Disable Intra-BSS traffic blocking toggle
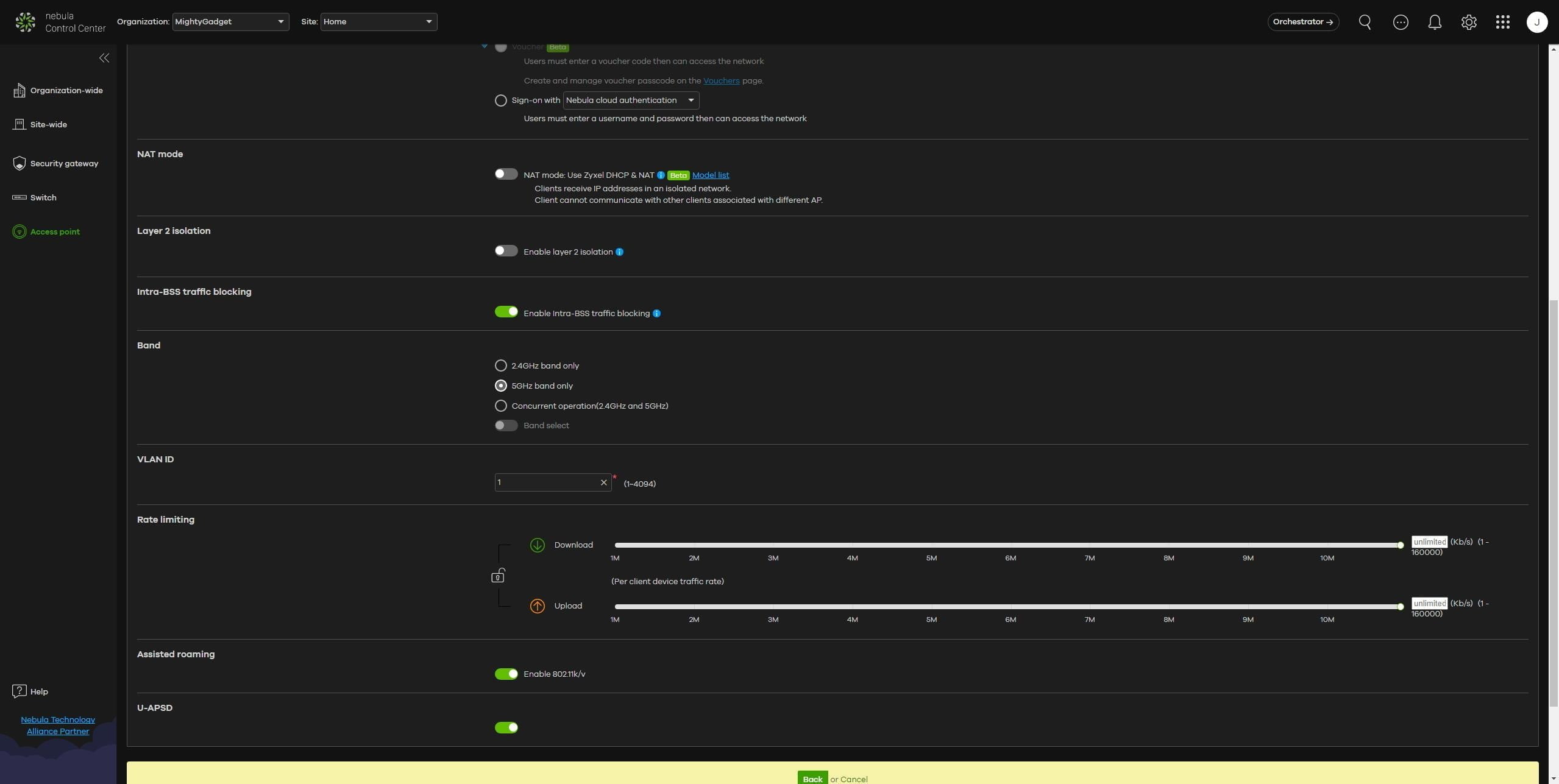The width and height of the screenshot is (1559, 784). click(x=506, y=312)
